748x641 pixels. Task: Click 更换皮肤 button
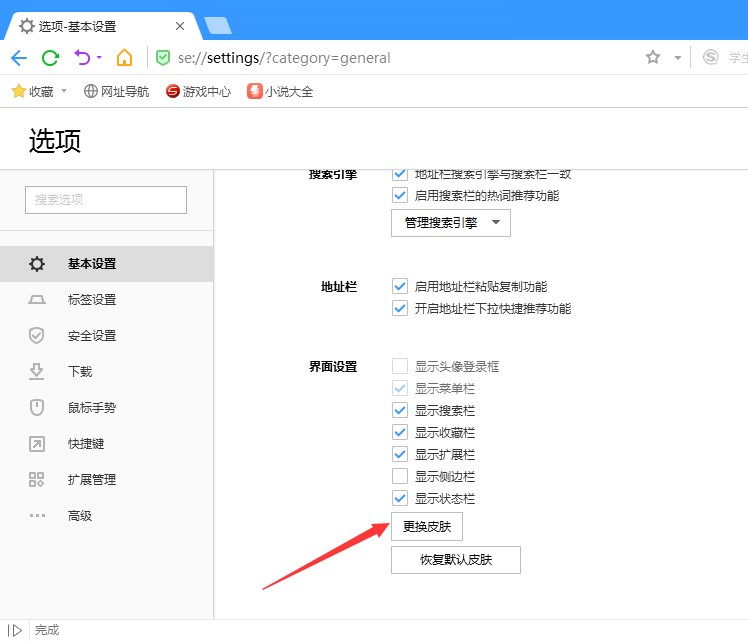point(426,526)
